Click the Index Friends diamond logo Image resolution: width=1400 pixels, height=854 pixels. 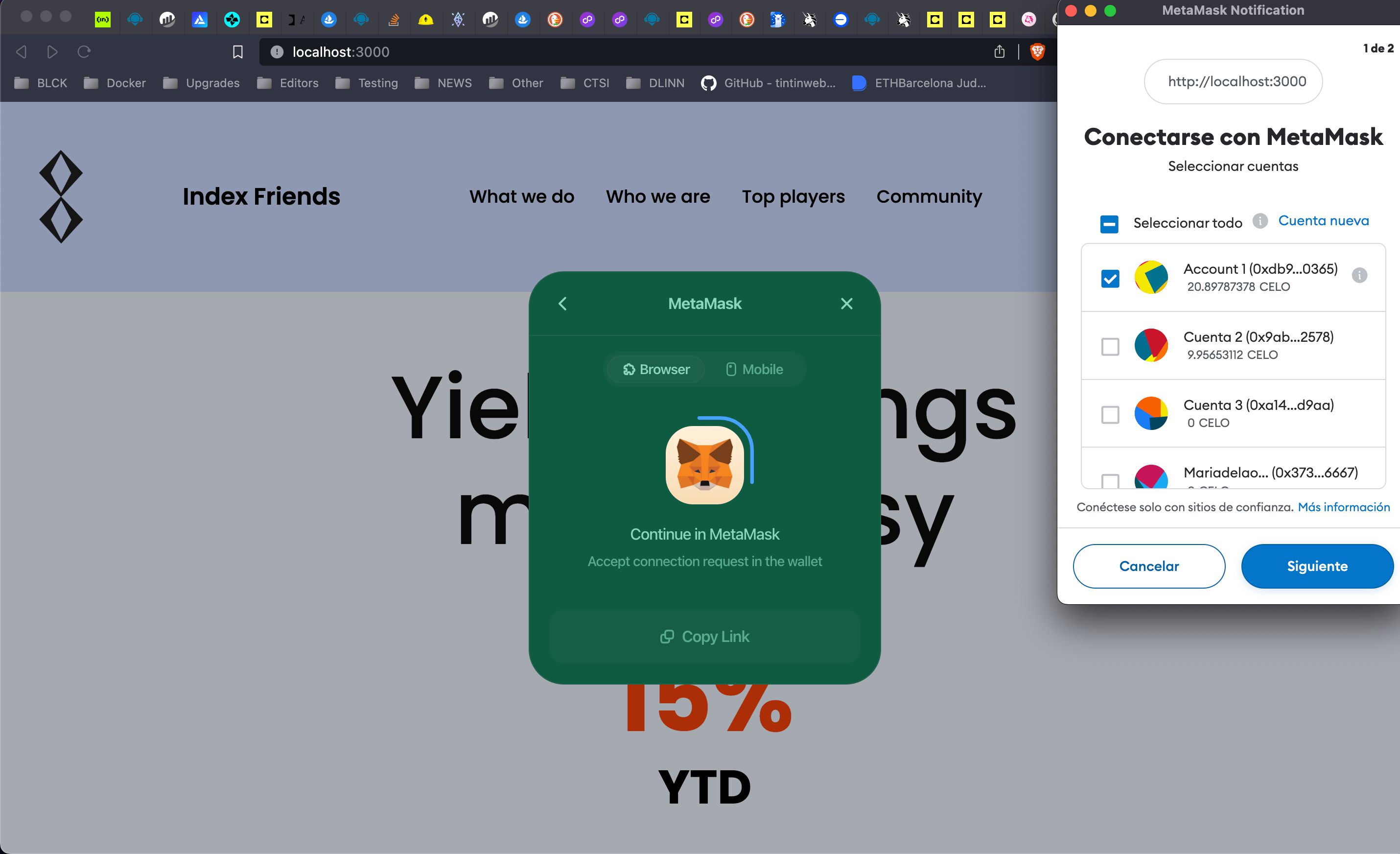click(61, 196)
